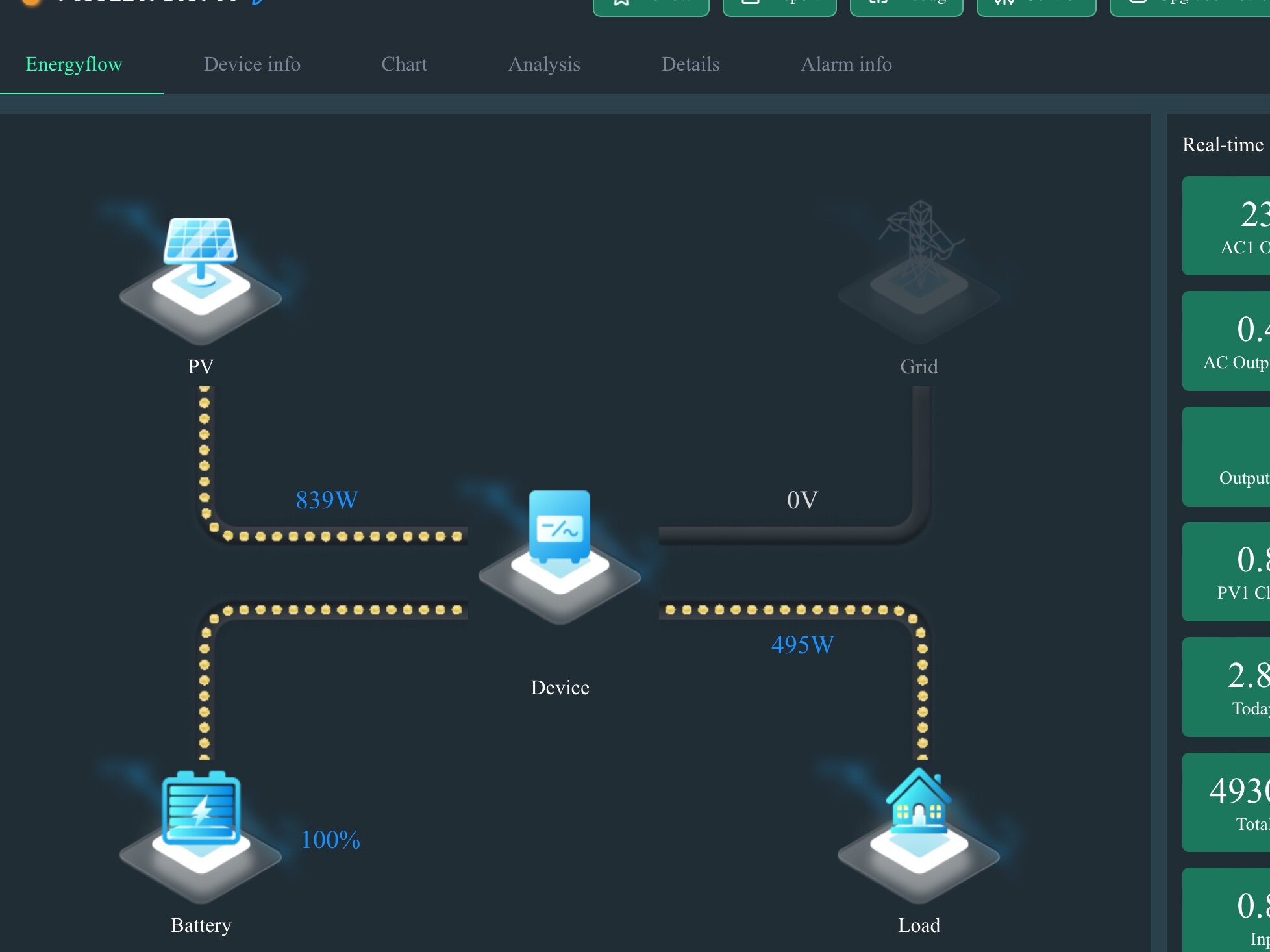Open the Details tab
1270x952 pixels.
[690, 64]
